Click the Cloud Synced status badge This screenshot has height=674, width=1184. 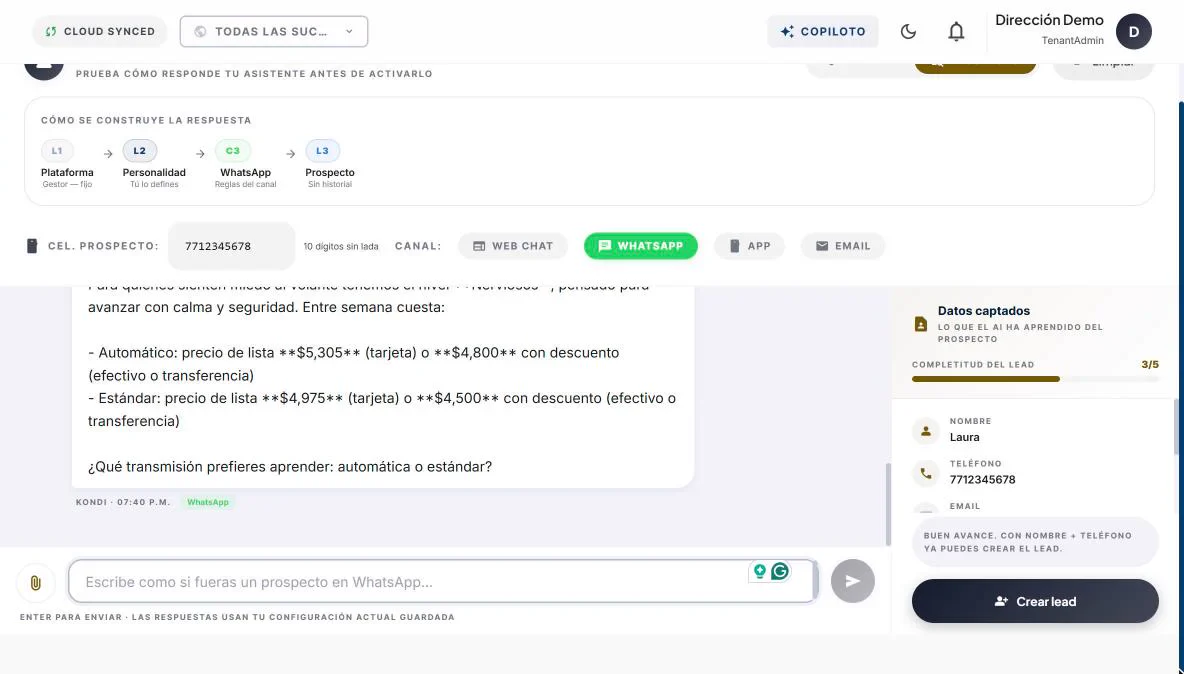point(100,32)
